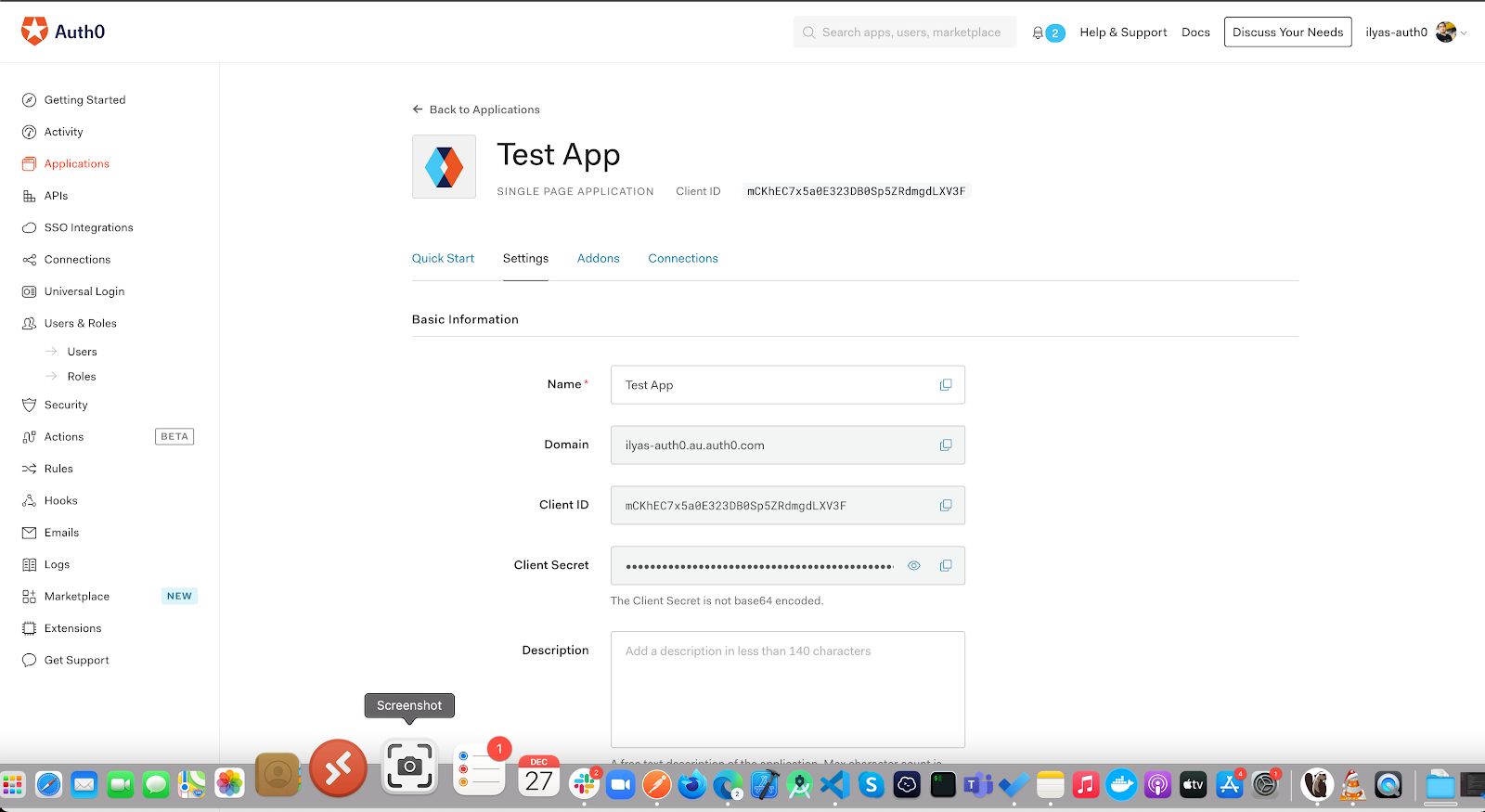
Task: Open Postman from the dock
Action: (656, 785)
